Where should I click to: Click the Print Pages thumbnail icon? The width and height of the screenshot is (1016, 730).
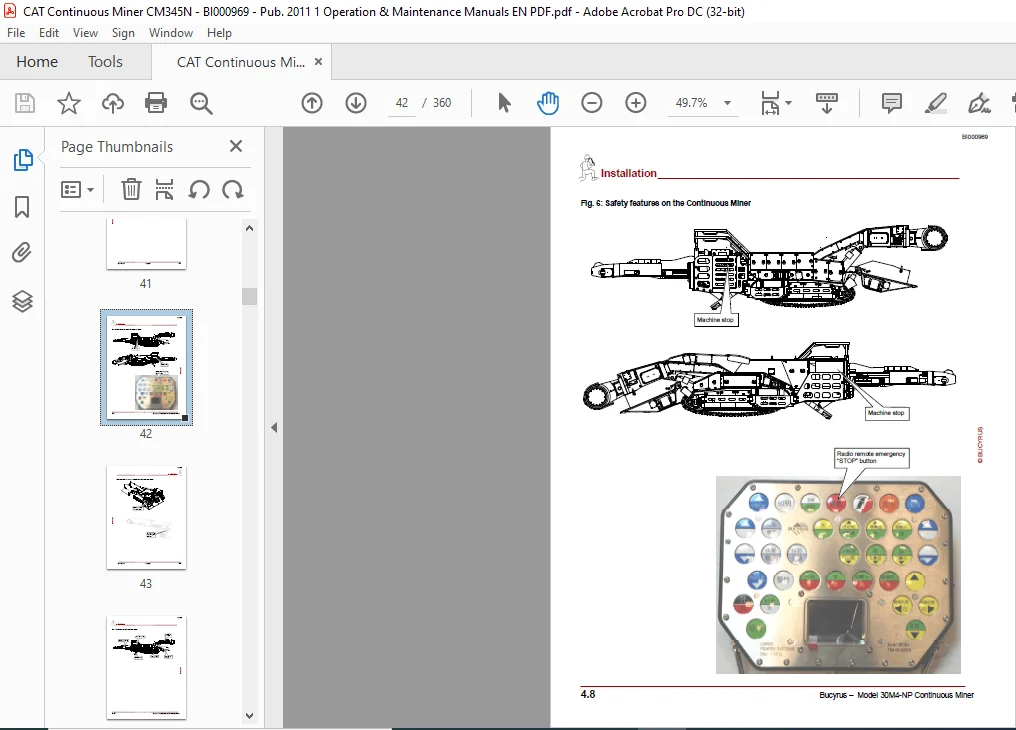coord(165,190)
